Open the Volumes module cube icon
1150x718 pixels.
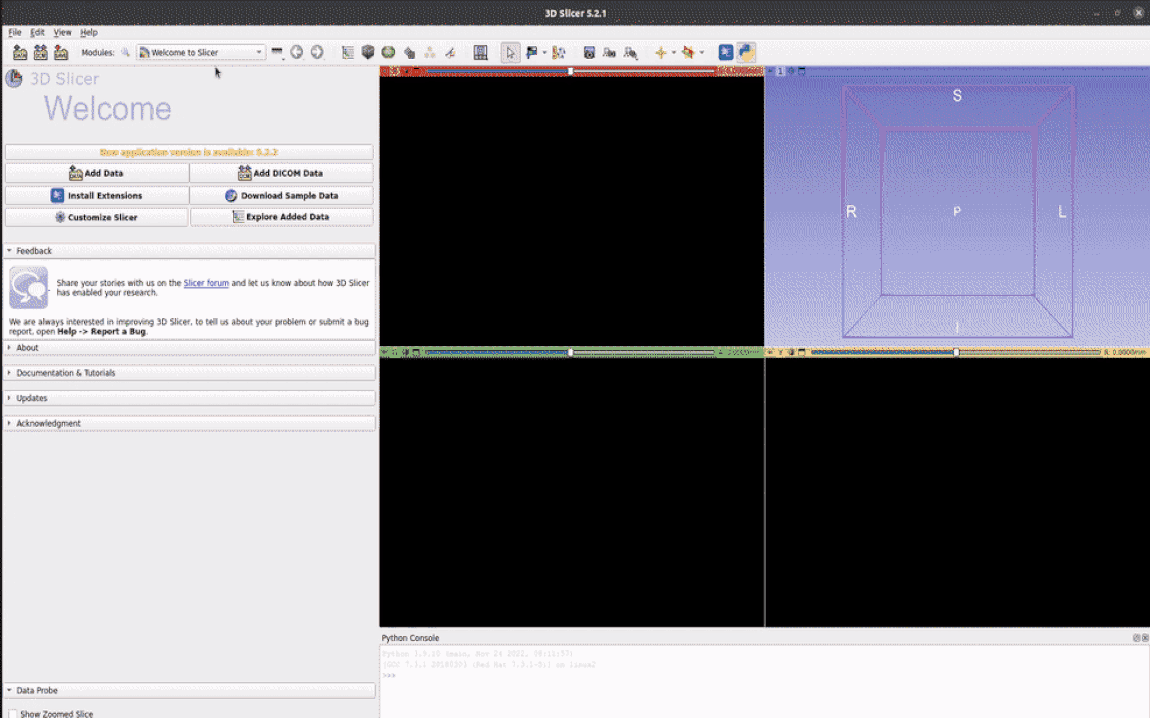tap(368, 52)
